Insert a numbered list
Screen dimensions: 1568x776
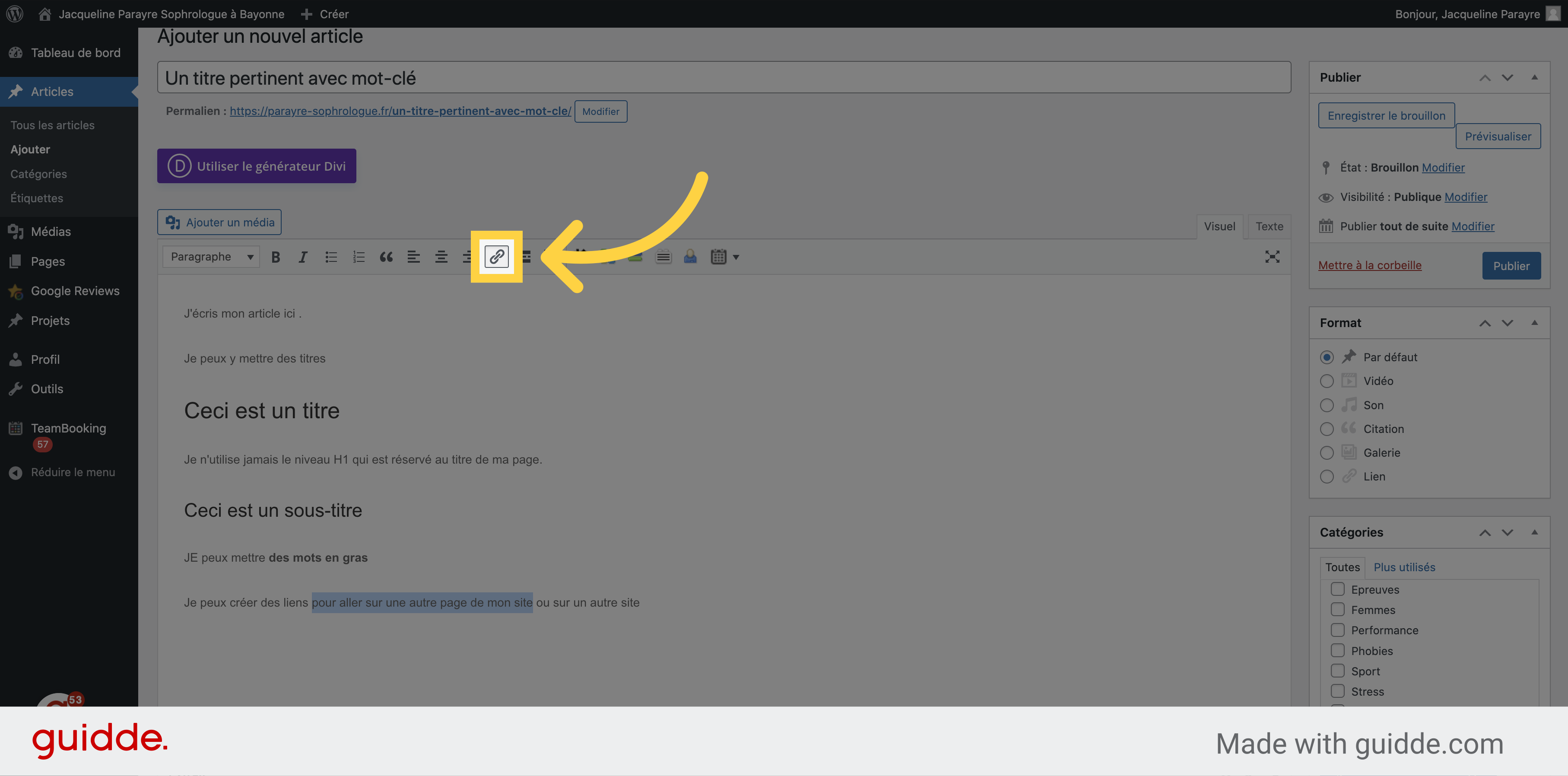tap(359, 257)
